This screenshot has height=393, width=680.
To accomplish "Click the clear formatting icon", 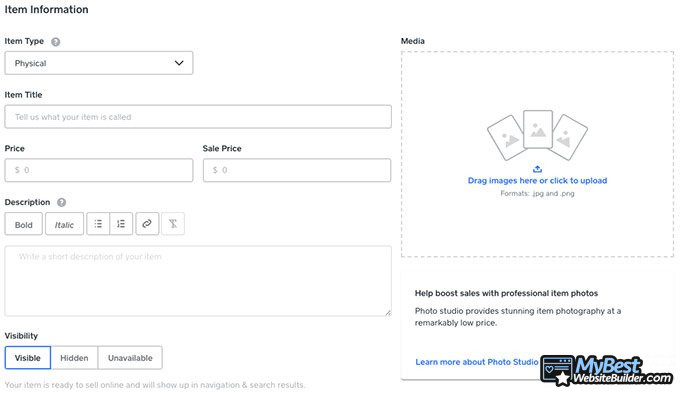I will click(x=173, y=224).
